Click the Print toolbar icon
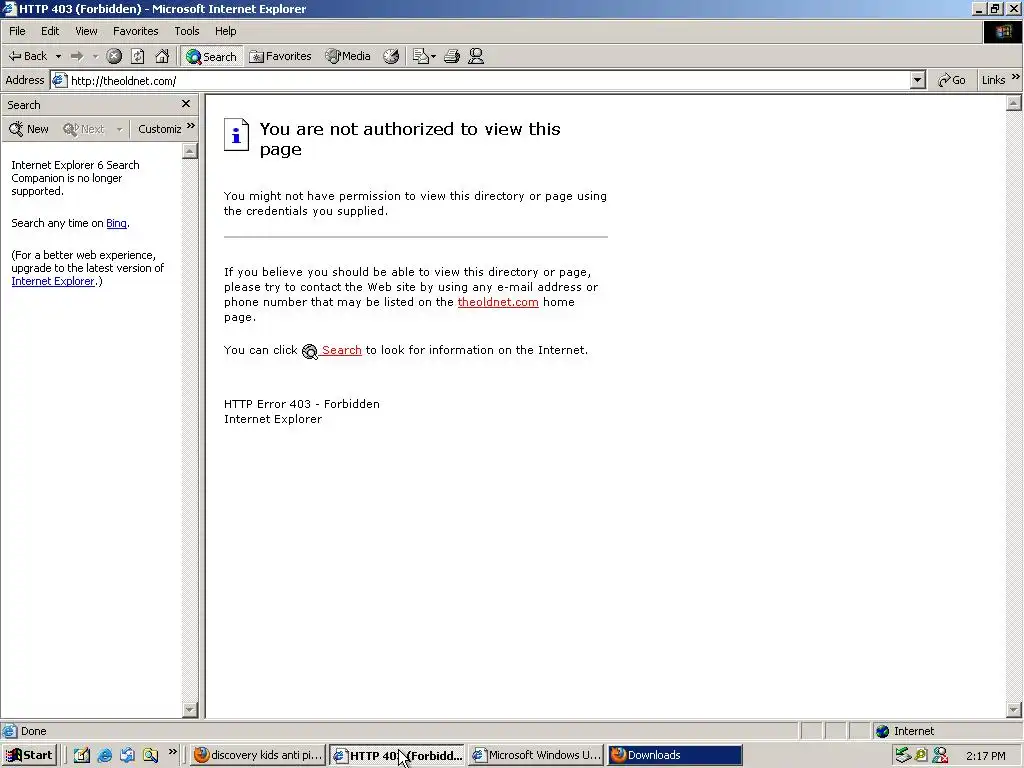 tap(452, 56)
